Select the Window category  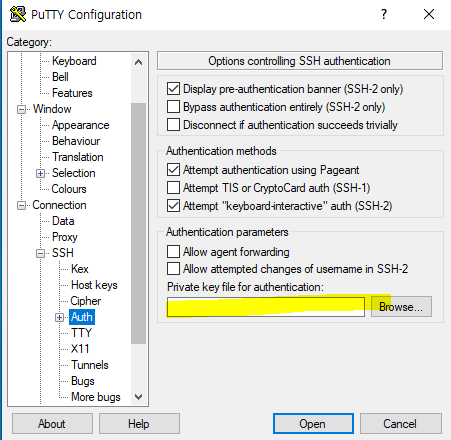[52, 109]
